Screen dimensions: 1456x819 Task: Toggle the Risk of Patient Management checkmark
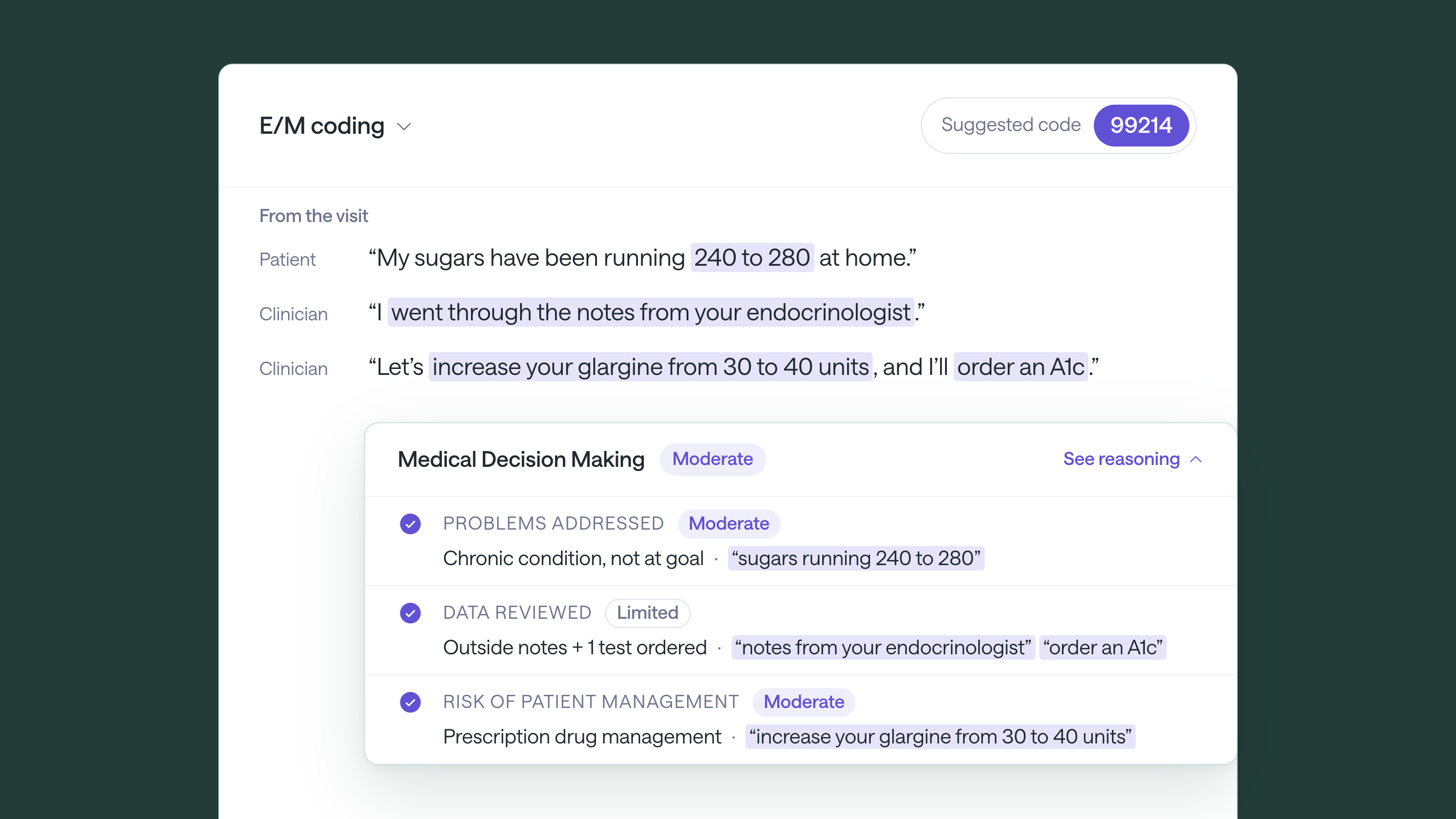tap(410, 703)
